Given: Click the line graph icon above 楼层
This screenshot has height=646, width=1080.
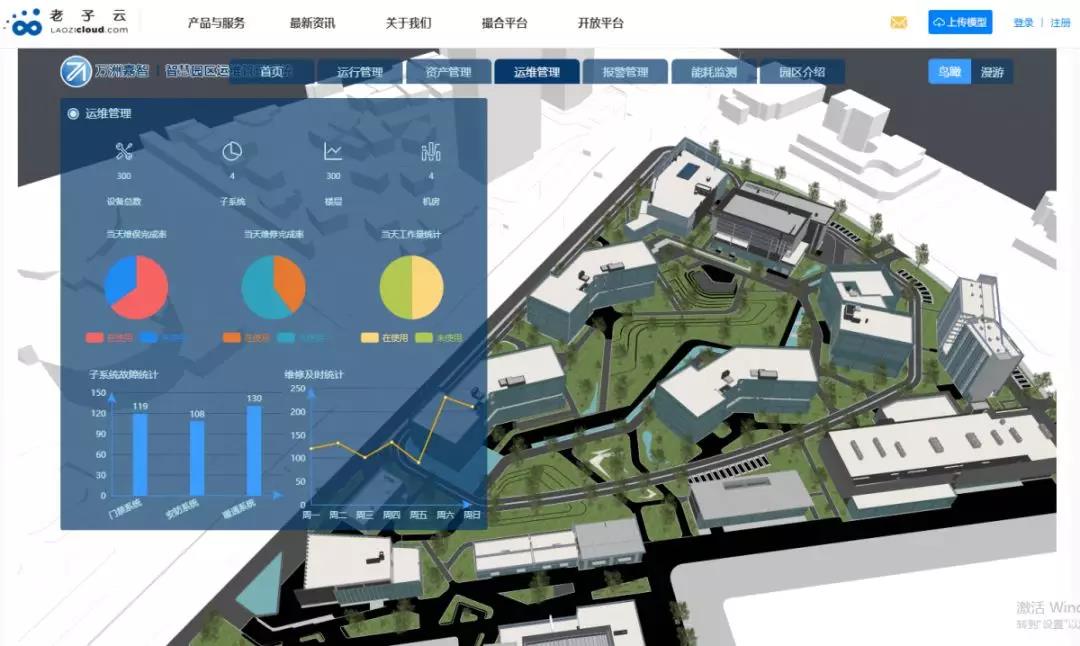Looking at the screenshot, I should point(333,152).
